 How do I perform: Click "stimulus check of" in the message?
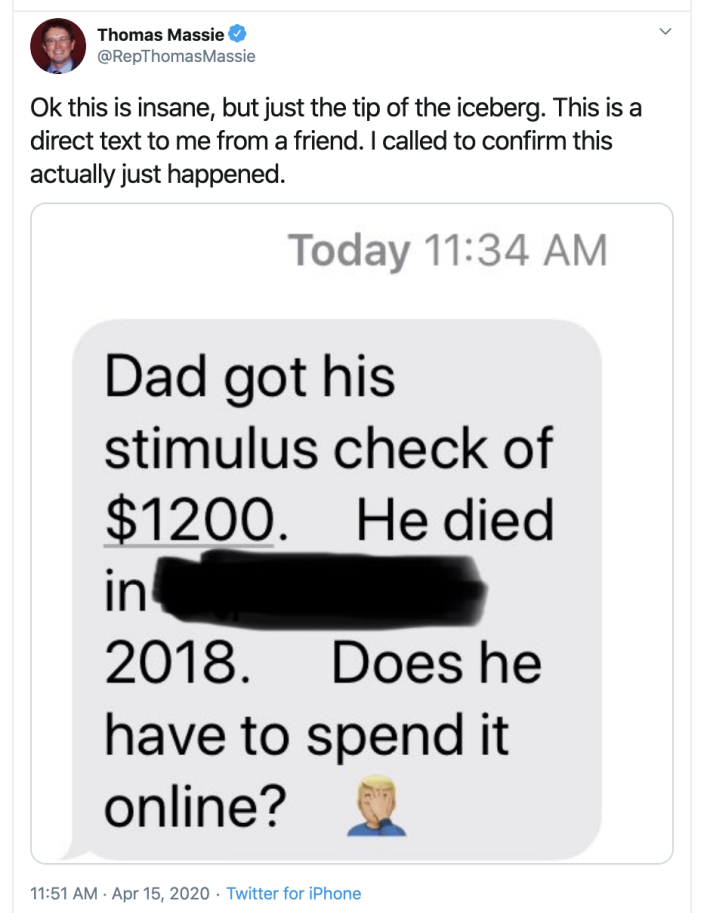tap(328, 448)
